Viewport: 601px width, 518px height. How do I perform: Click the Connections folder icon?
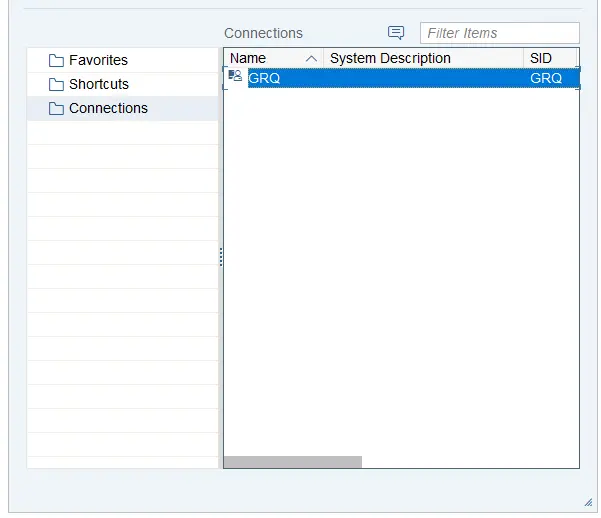pos(56,109)
